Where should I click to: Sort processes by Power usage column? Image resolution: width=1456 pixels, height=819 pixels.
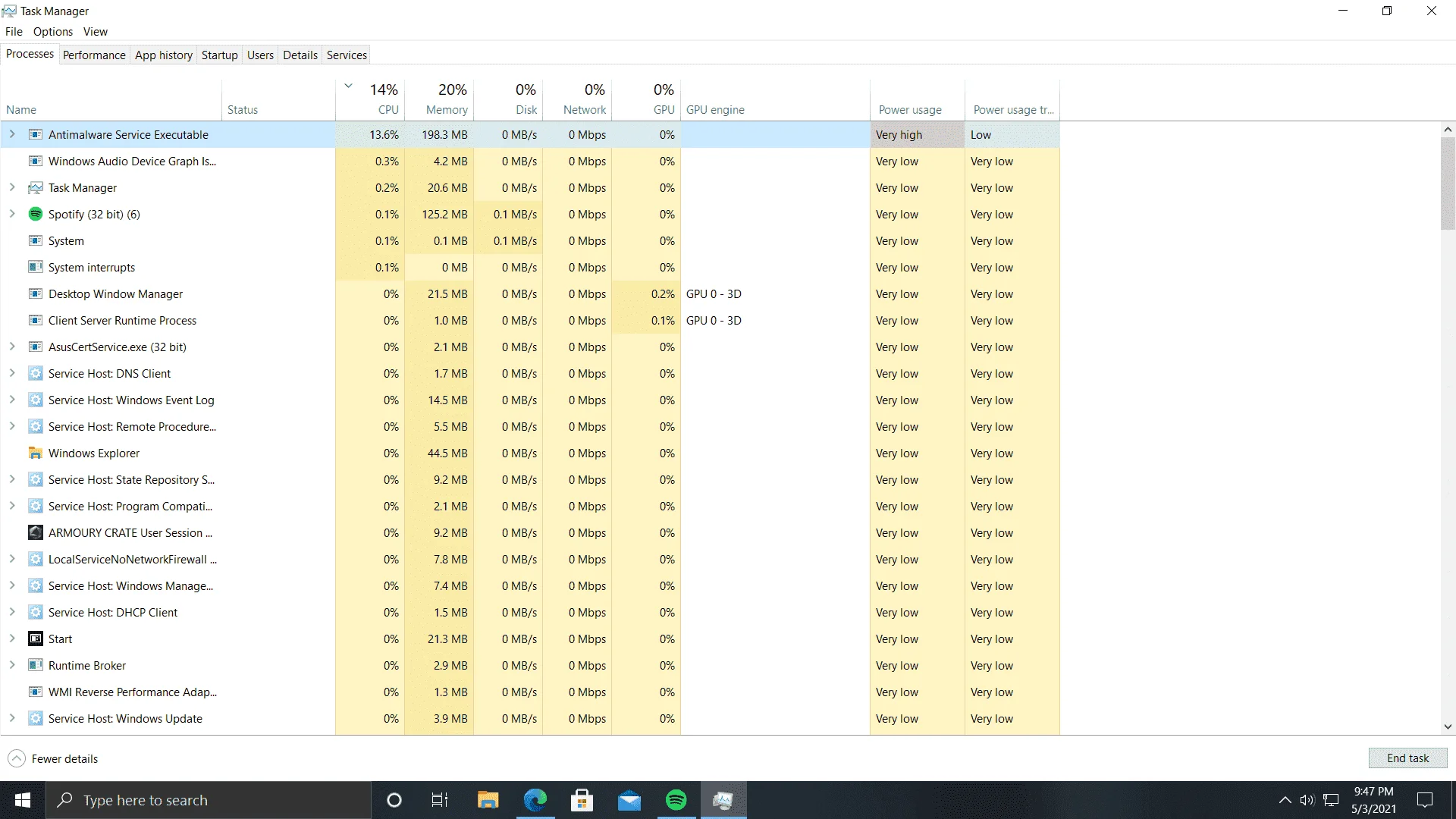918,99
